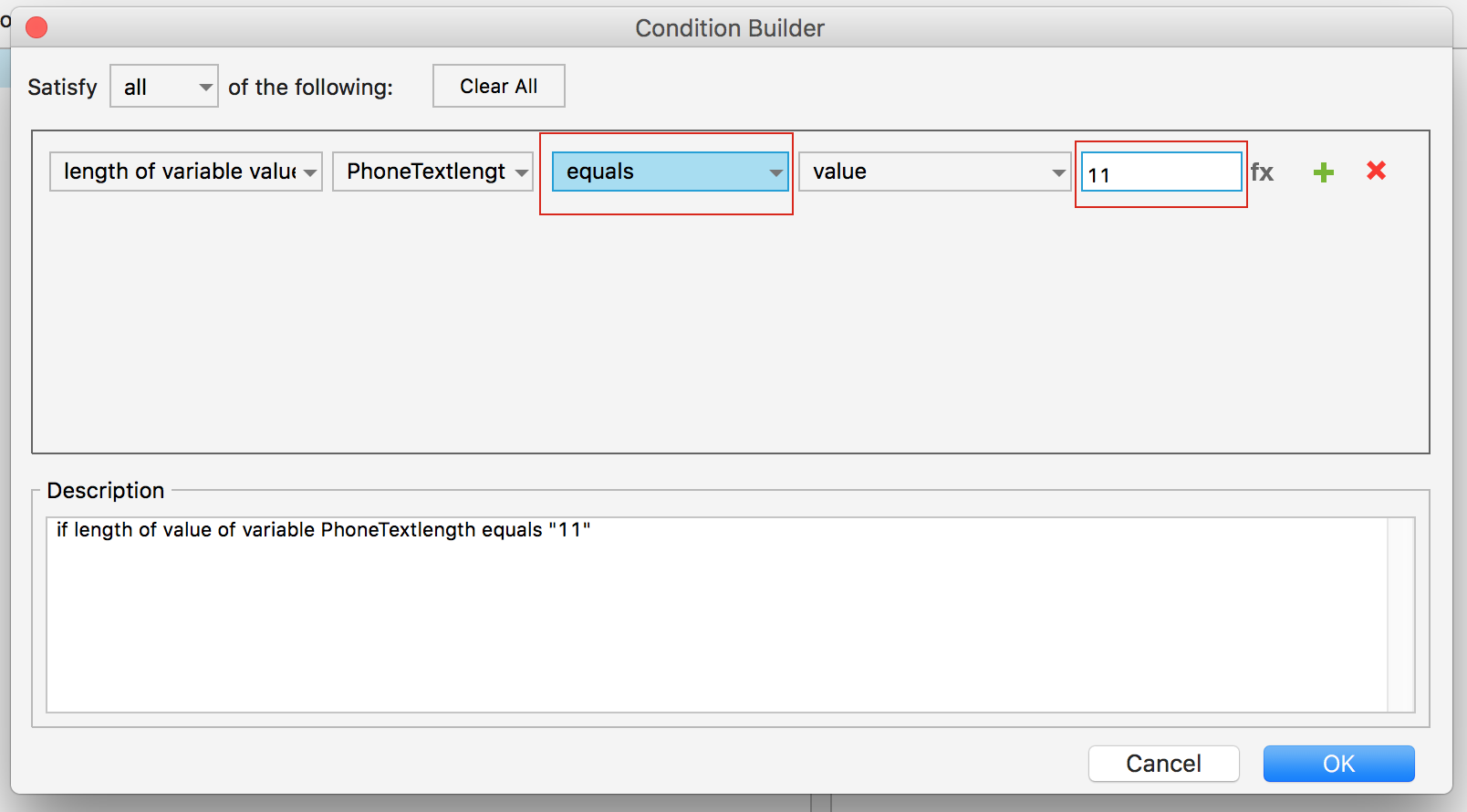This screenshot has height=812, width=1467.
Task: Click the 'of the following:' text
Action: (x=310, y=88)
